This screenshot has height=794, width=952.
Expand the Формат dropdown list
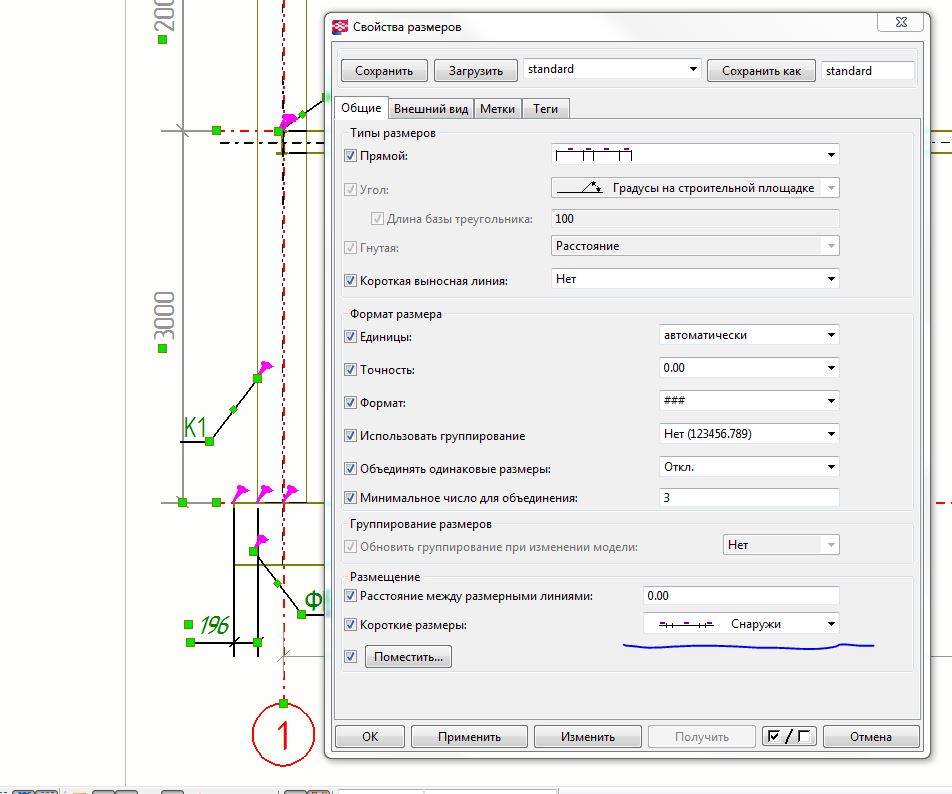[749, 401]
